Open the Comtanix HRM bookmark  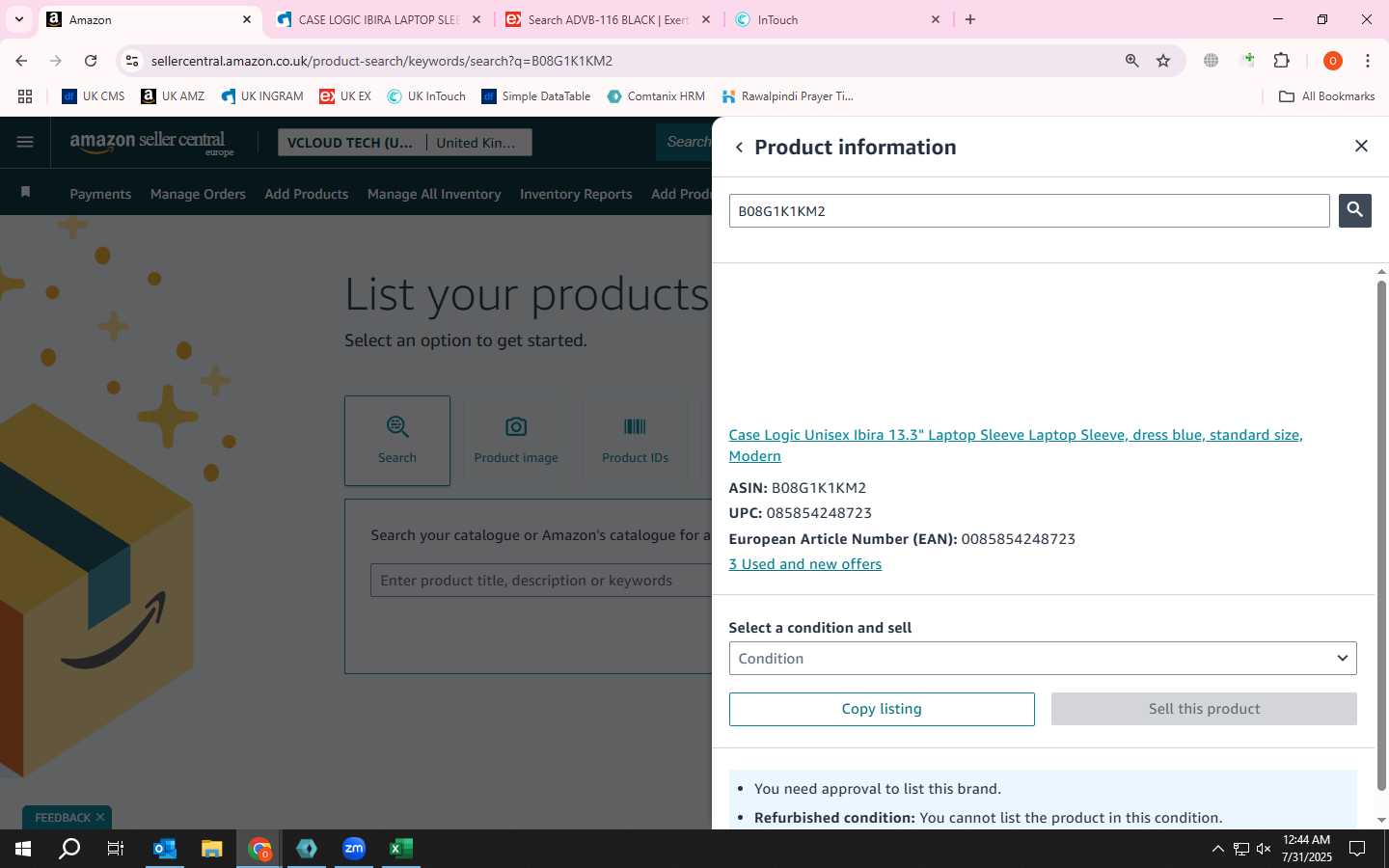656,96
